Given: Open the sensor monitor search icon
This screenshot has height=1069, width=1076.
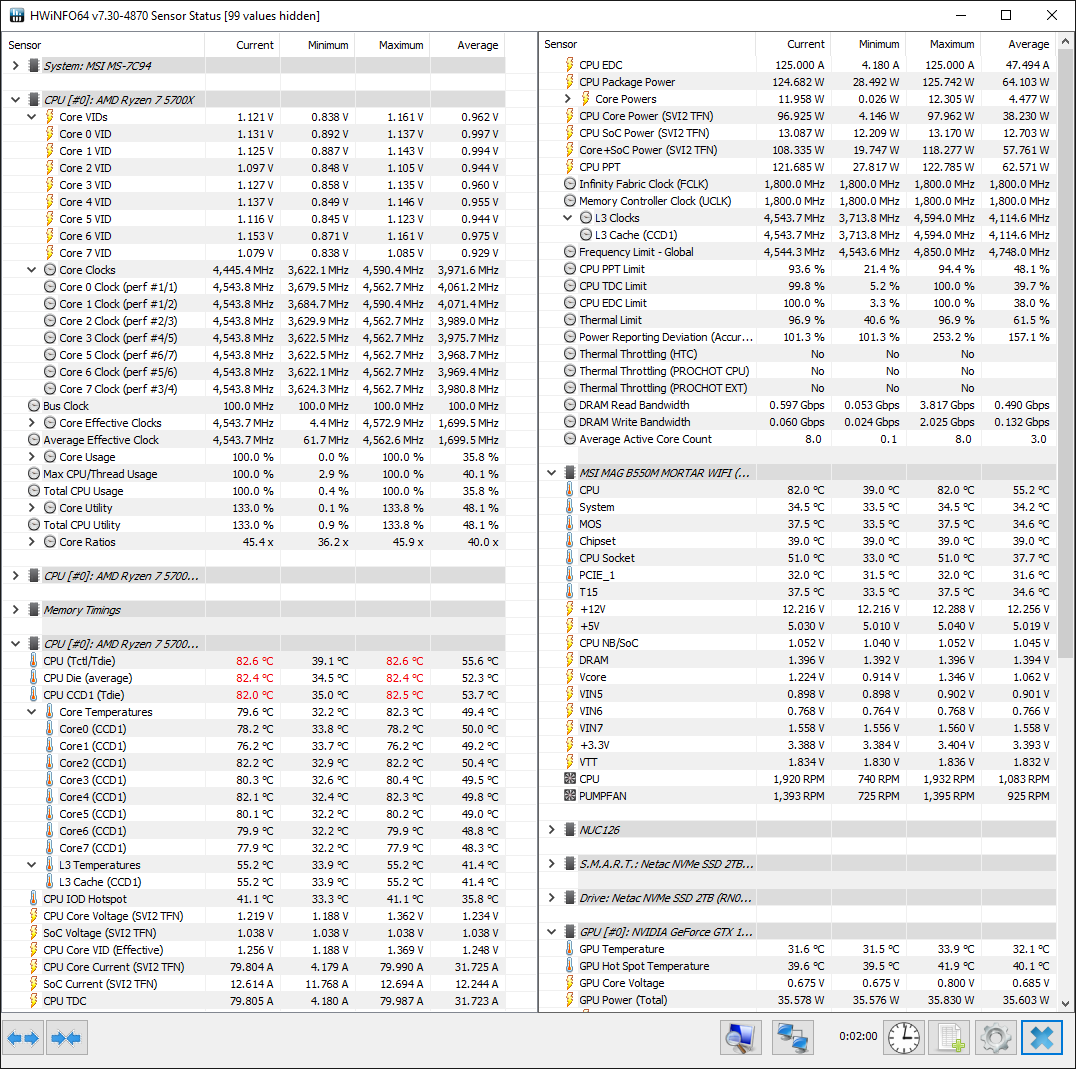Looking at the screenshot, I should pos(741,1037).
